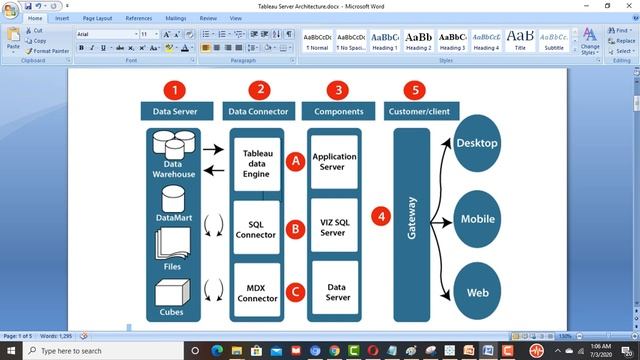Click the text highlight color button
This screenshot has width=640, height=360.
click(x=168, y=48)
